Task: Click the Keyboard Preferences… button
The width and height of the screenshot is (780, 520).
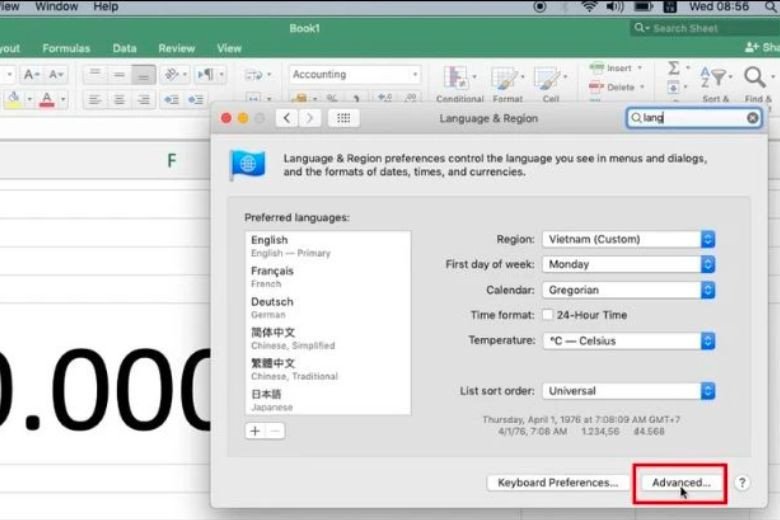Action: coord(557,483)
